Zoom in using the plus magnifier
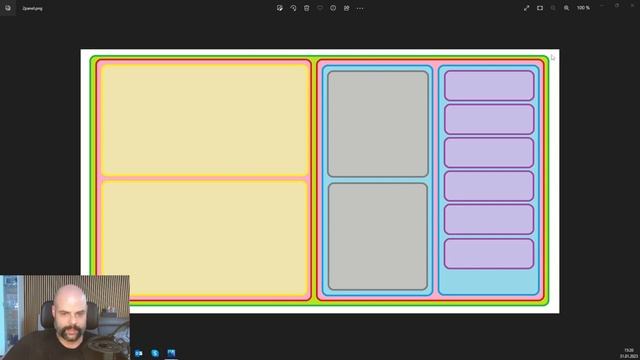640x360 pixels. 567,8
